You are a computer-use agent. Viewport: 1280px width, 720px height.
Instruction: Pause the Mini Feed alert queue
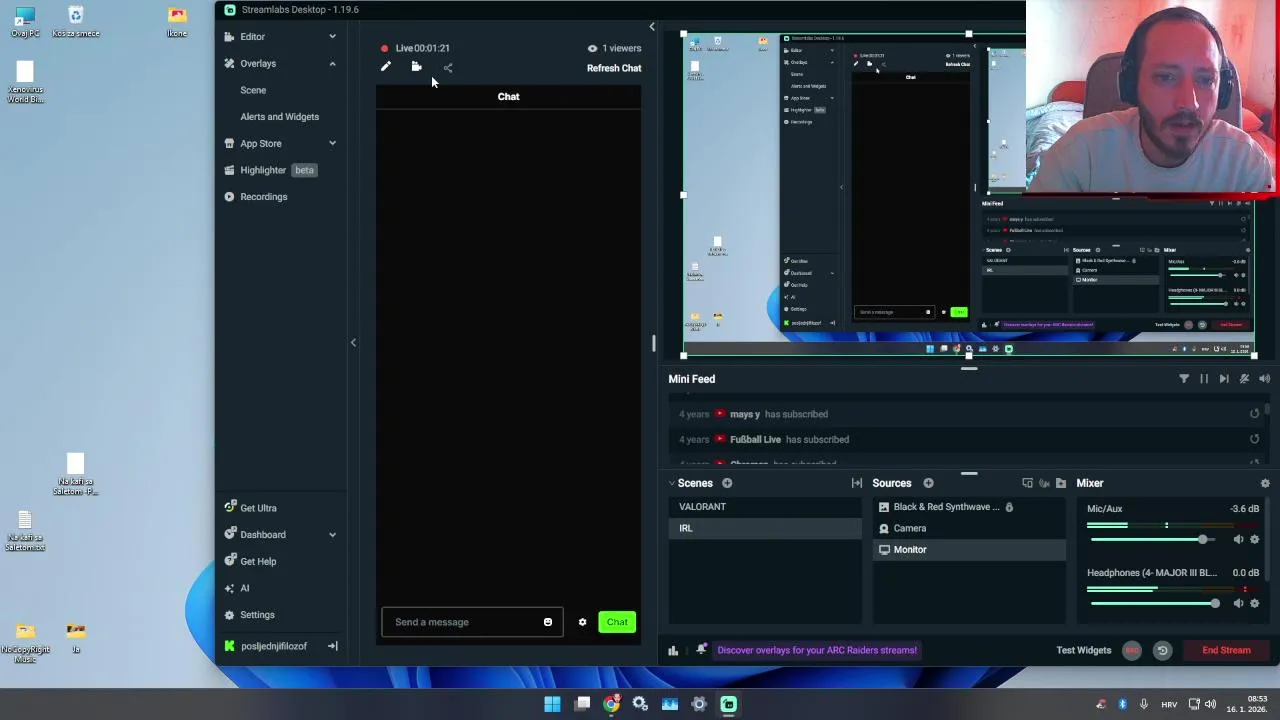[1204, 379]
